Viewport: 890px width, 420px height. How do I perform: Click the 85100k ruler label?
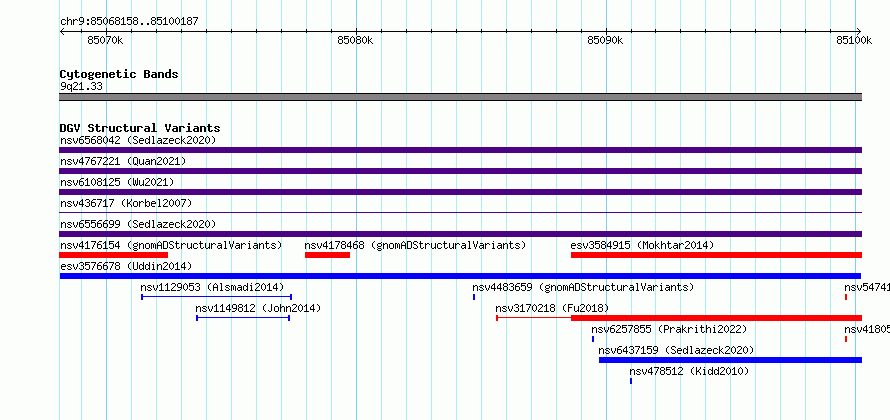tap(854, 40)
